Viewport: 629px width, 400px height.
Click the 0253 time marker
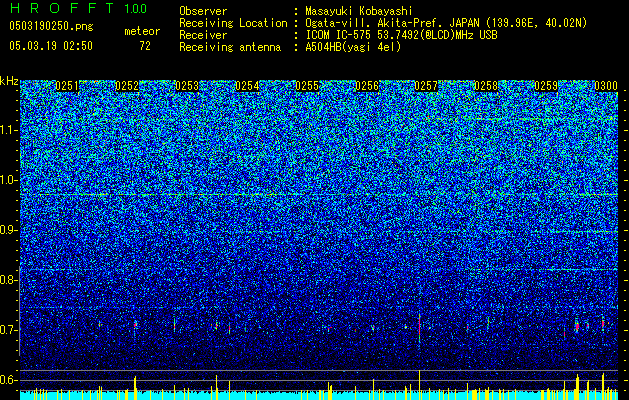tap(187, 86)
